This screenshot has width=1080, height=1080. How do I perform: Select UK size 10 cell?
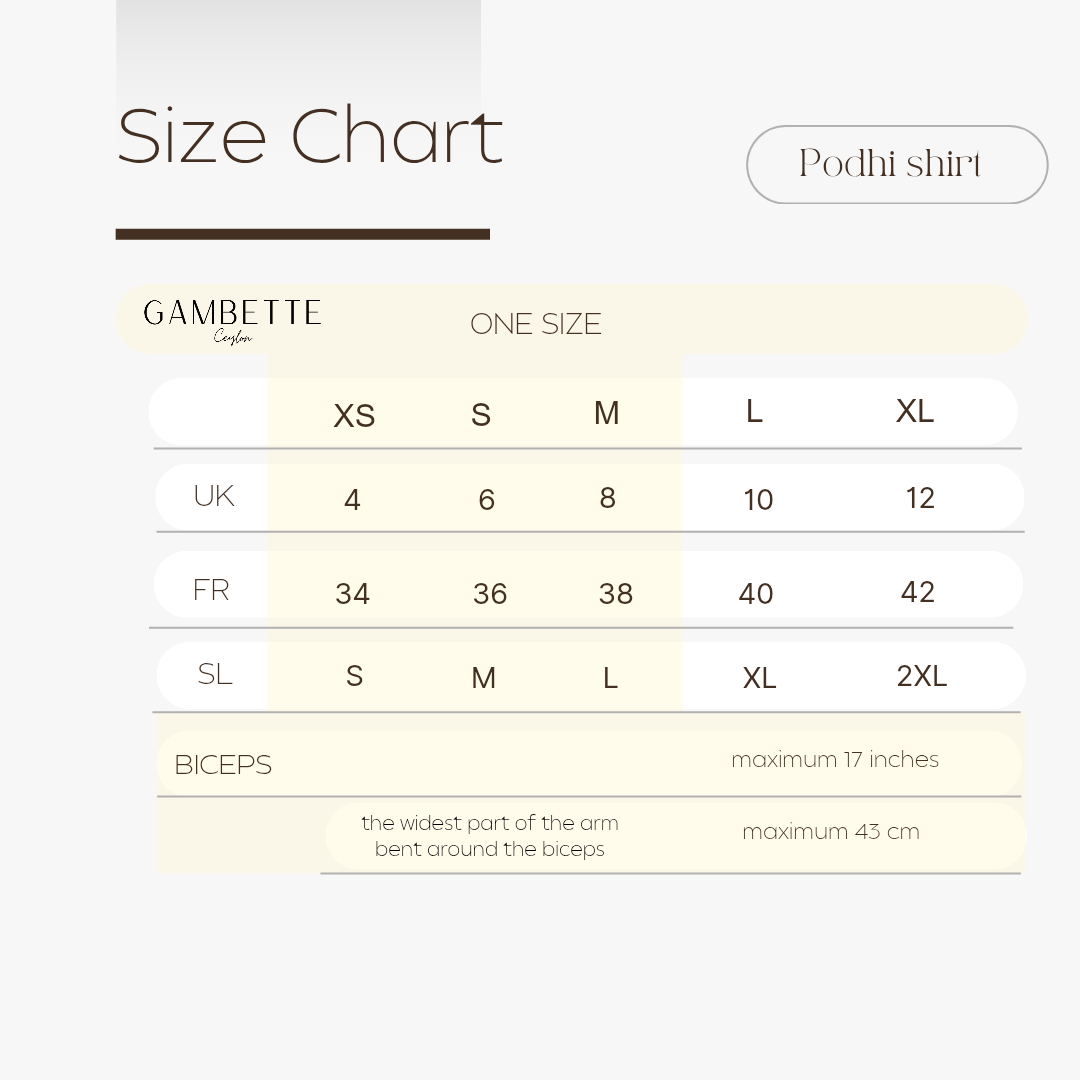coord(758,499)
